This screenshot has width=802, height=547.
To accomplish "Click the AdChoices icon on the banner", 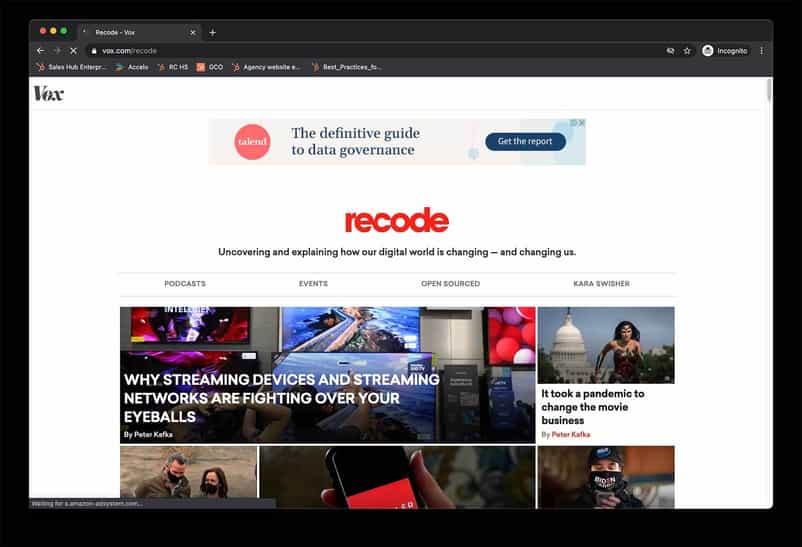I will [574, 123].
